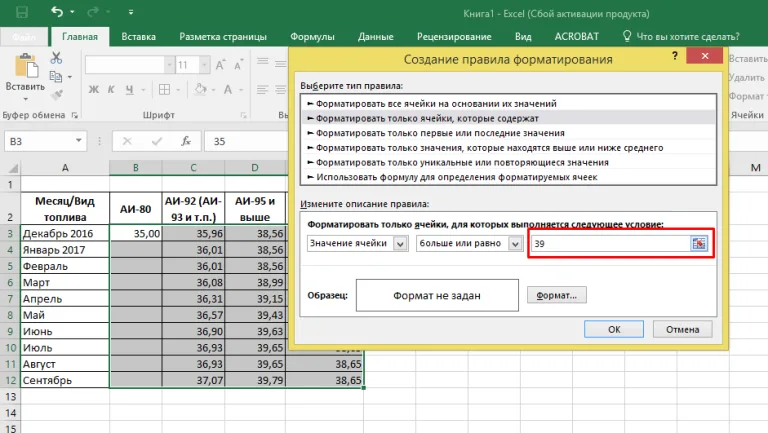The height and width of the screenshot is (433, 768).
Task: Open the Name Box dropdown arrow
Action: 78,141
